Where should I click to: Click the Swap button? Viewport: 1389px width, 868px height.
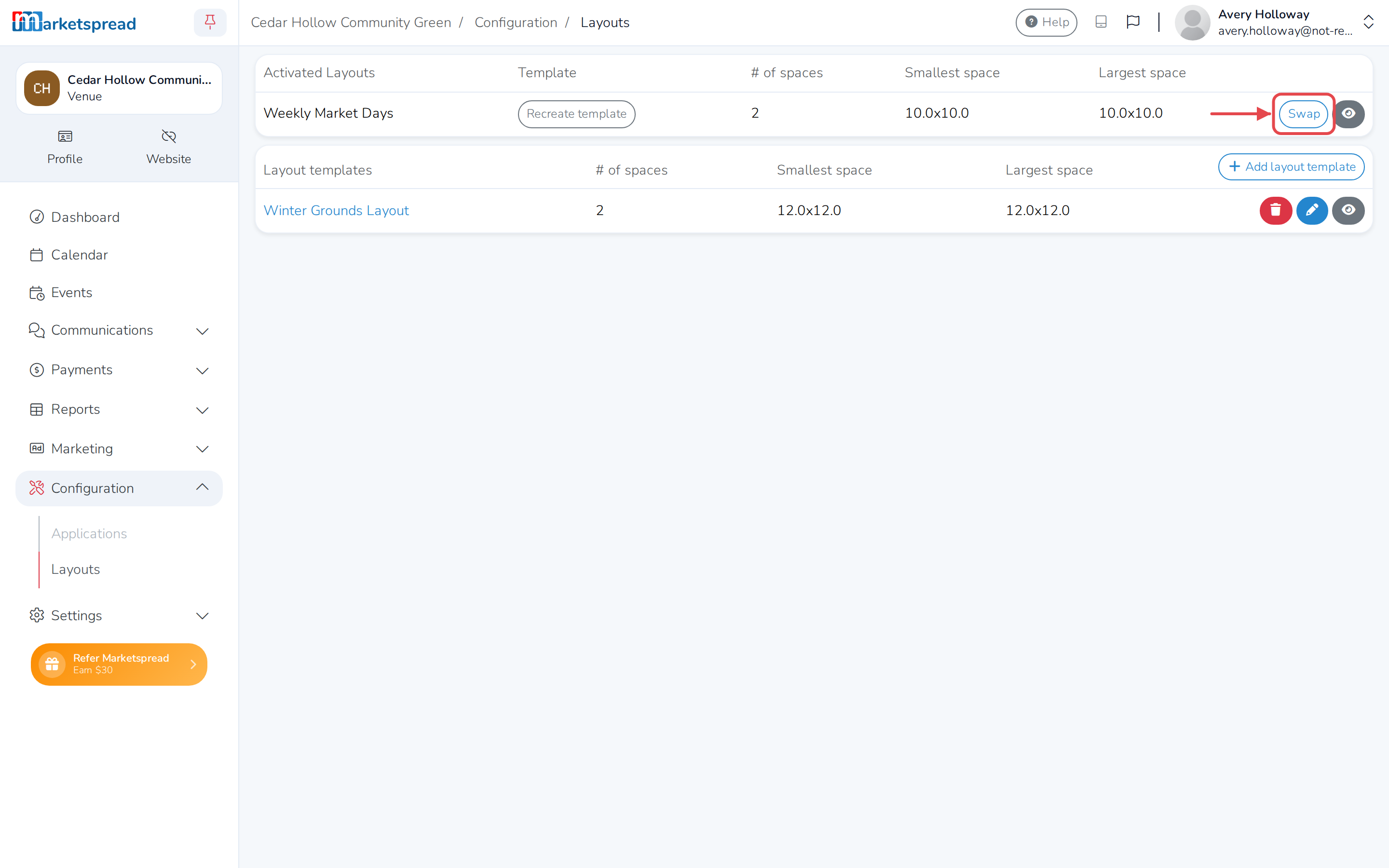point(1304,114)
